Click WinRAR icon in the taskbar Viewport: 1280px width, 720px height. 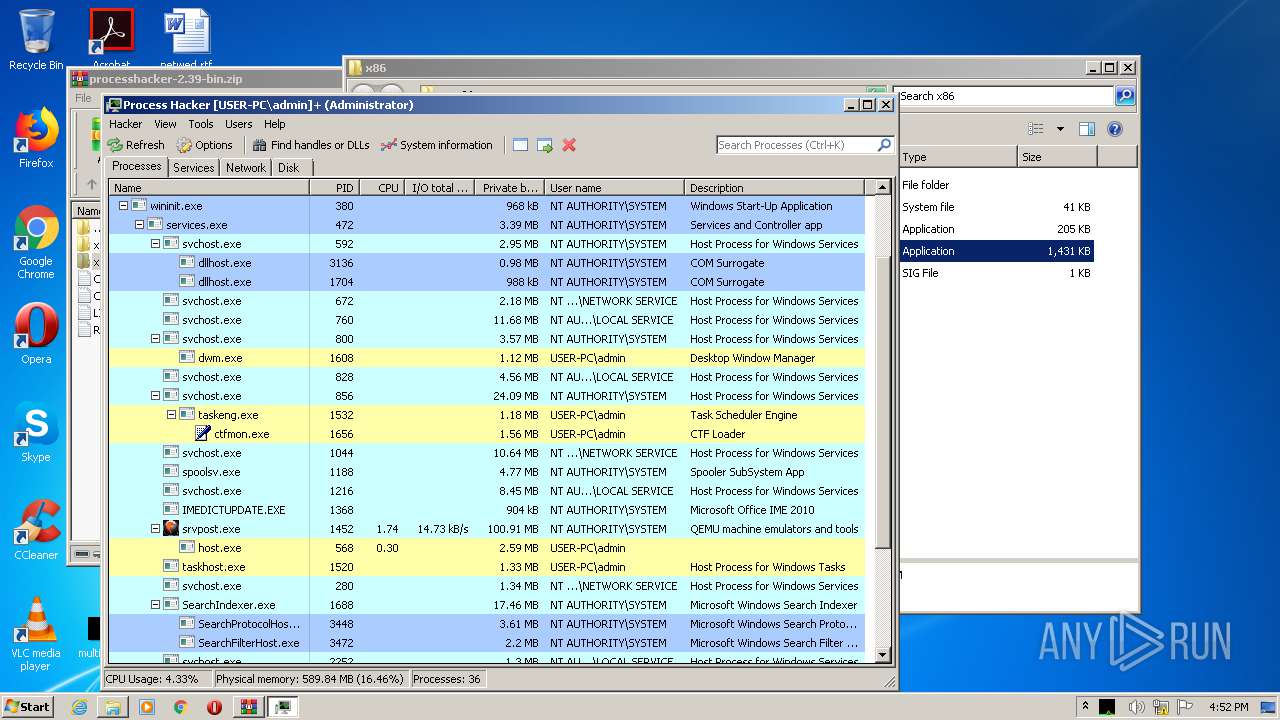click(248, 707)
